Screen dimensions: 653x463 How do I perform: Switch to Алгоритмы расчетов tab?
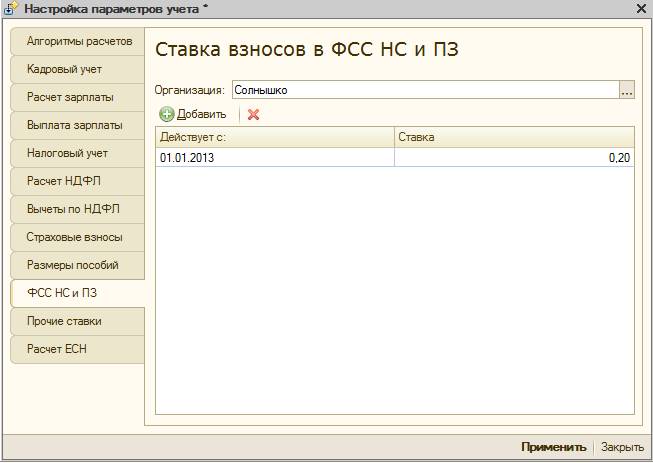(77, 41)
